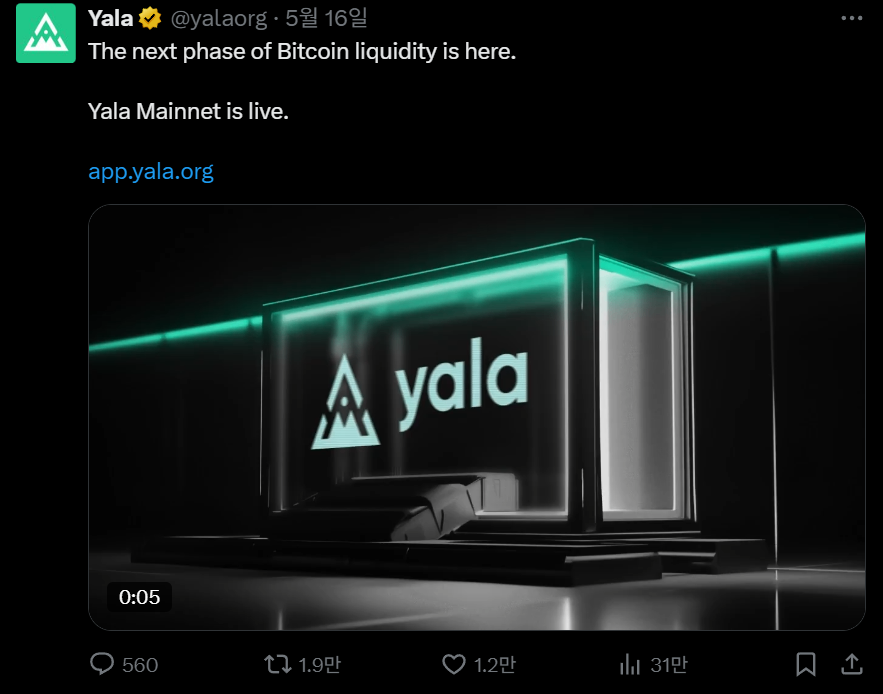Viewport: 883px width, 694px height.
Task: Bookmark the Yala Mainnet post
Action: [806, 664]
